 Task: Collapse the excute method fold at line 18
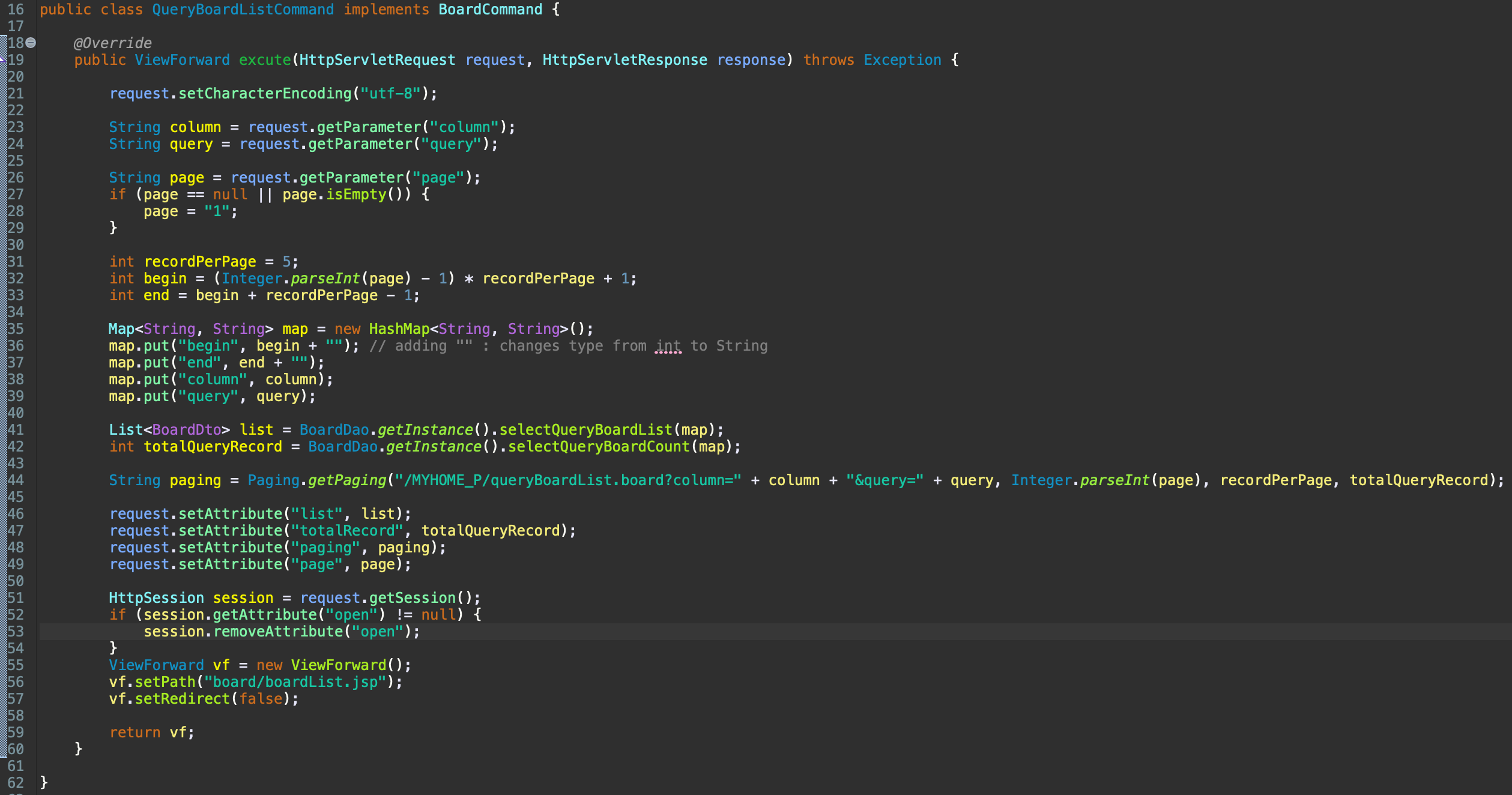[31, 43]
